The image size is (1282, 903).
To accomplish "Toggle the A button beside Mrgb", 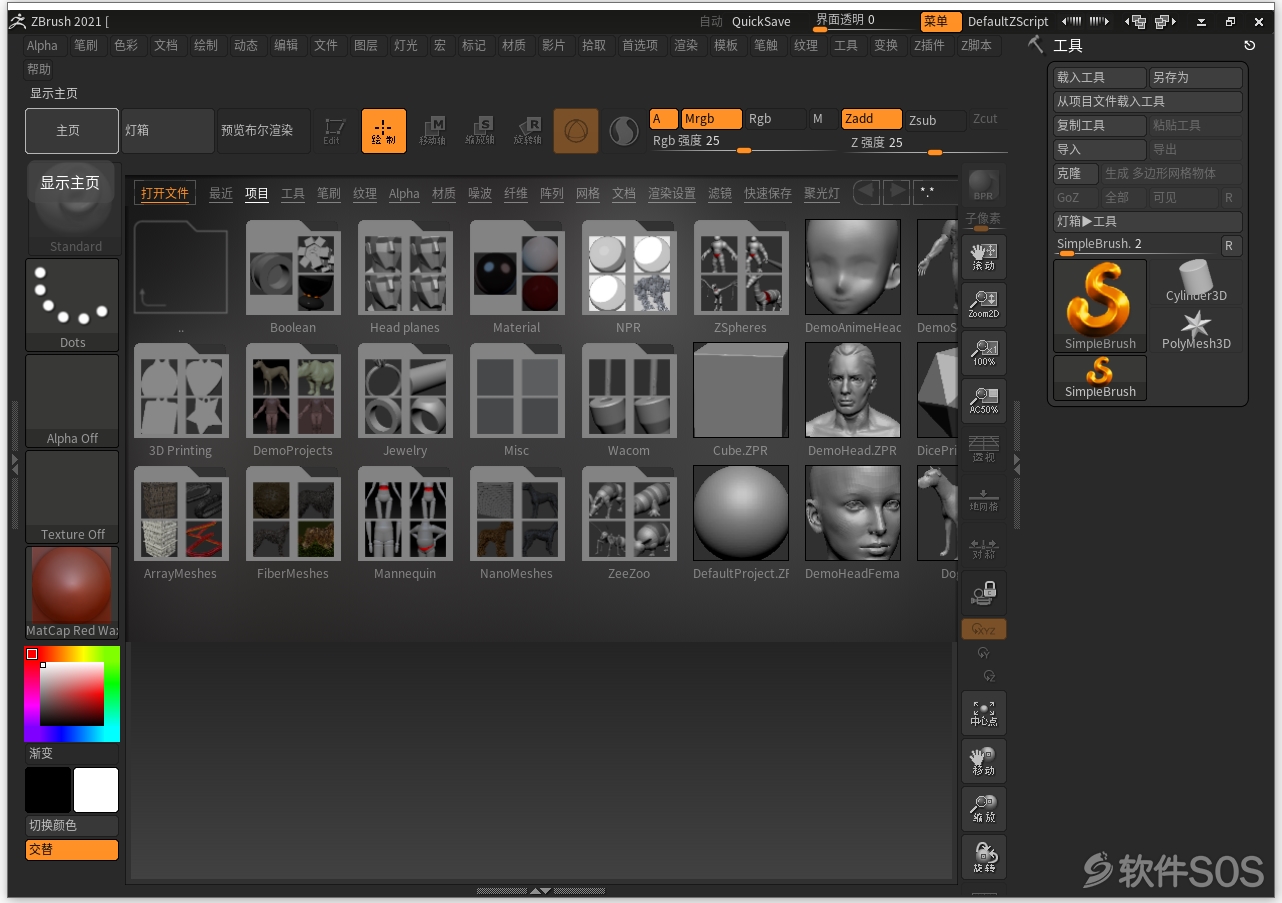I will click(x=664, y=119).
